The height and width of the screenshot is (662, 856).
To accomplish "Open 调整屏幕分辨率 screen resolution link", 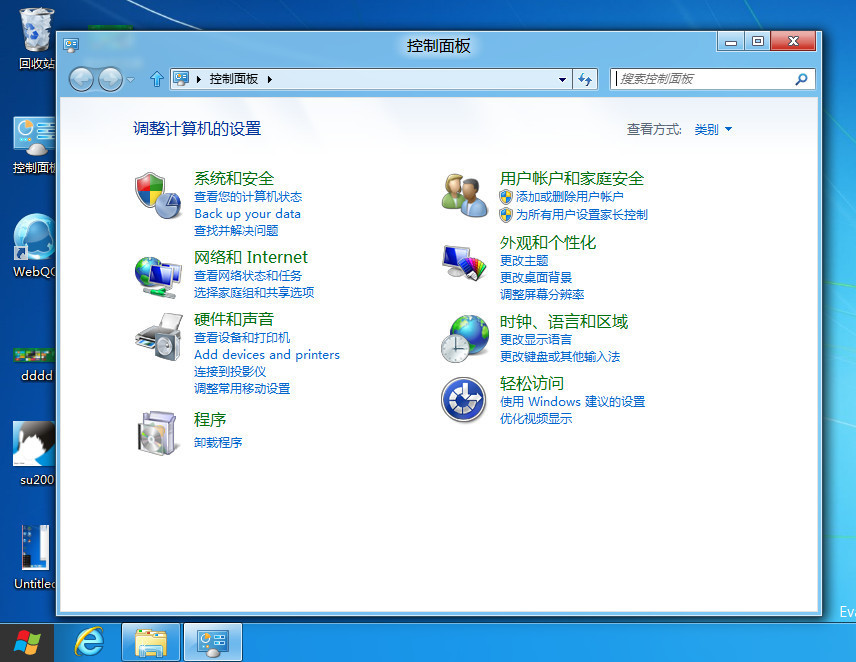I will (542, 294).
